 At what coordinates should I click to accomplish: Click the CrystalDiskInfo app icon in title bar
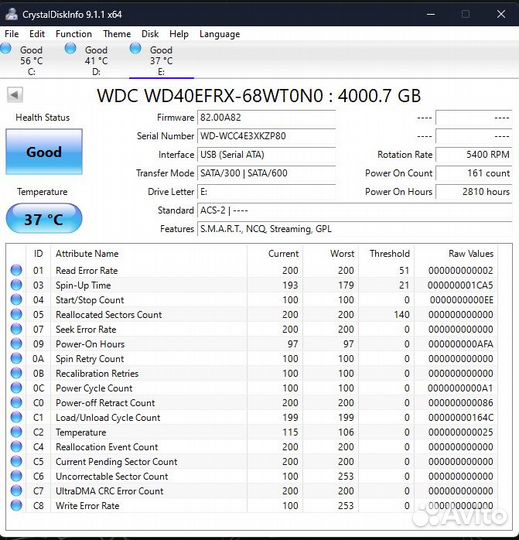(12, 14)
